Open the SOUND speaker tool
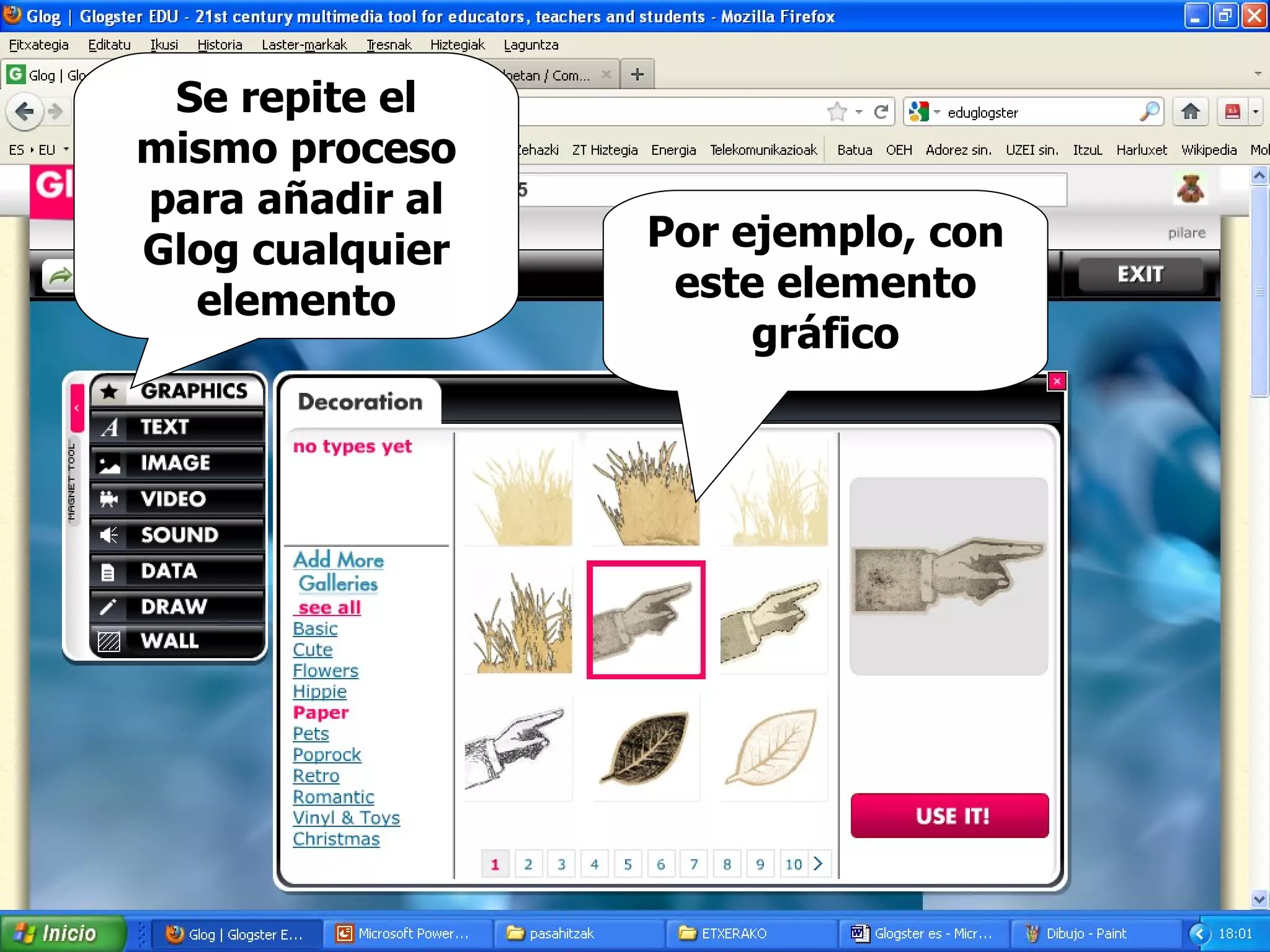 (x=177, y=535)
